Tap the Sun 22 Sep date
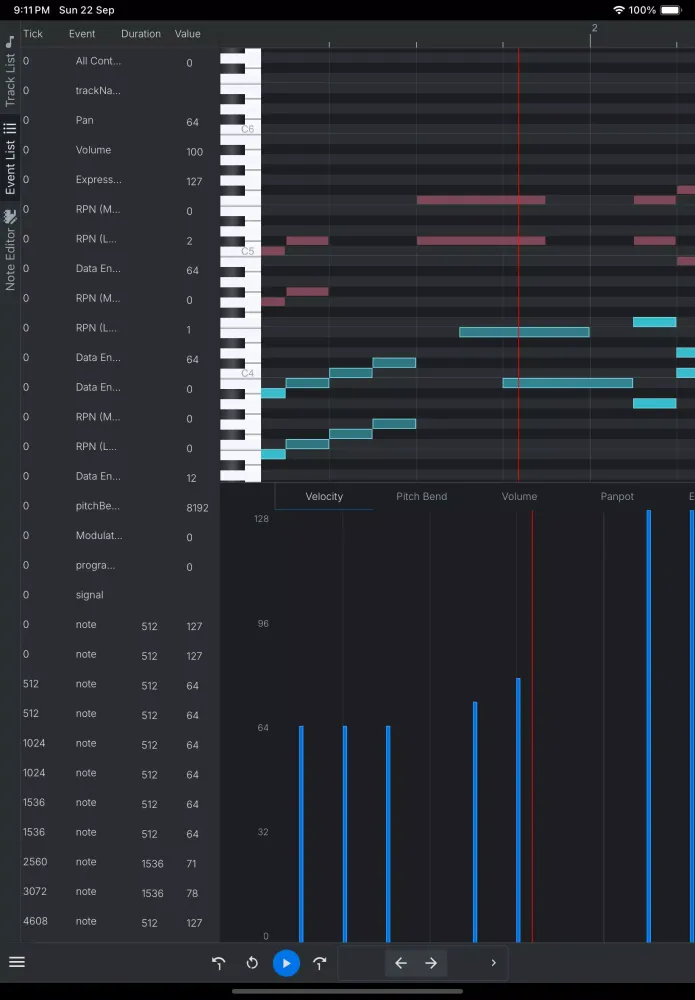The height and width of the screenshot is (1000, 695). pyautogui.click(x=87, y=10)
